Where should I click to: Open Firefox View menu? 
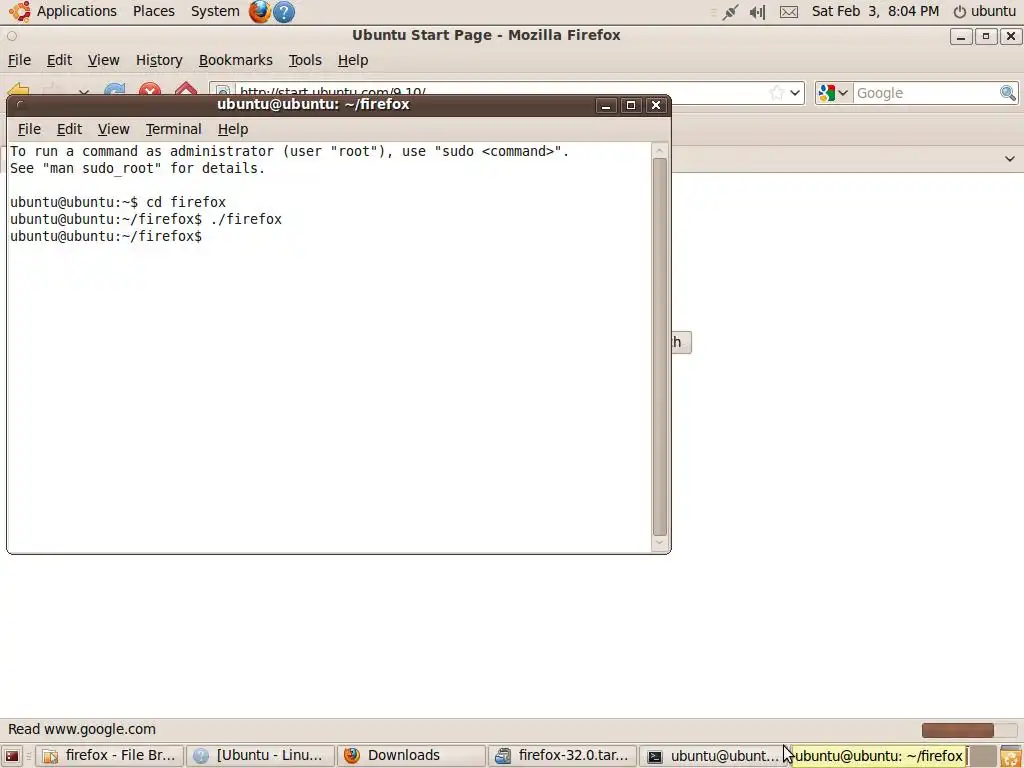click(x=103, y=60)
